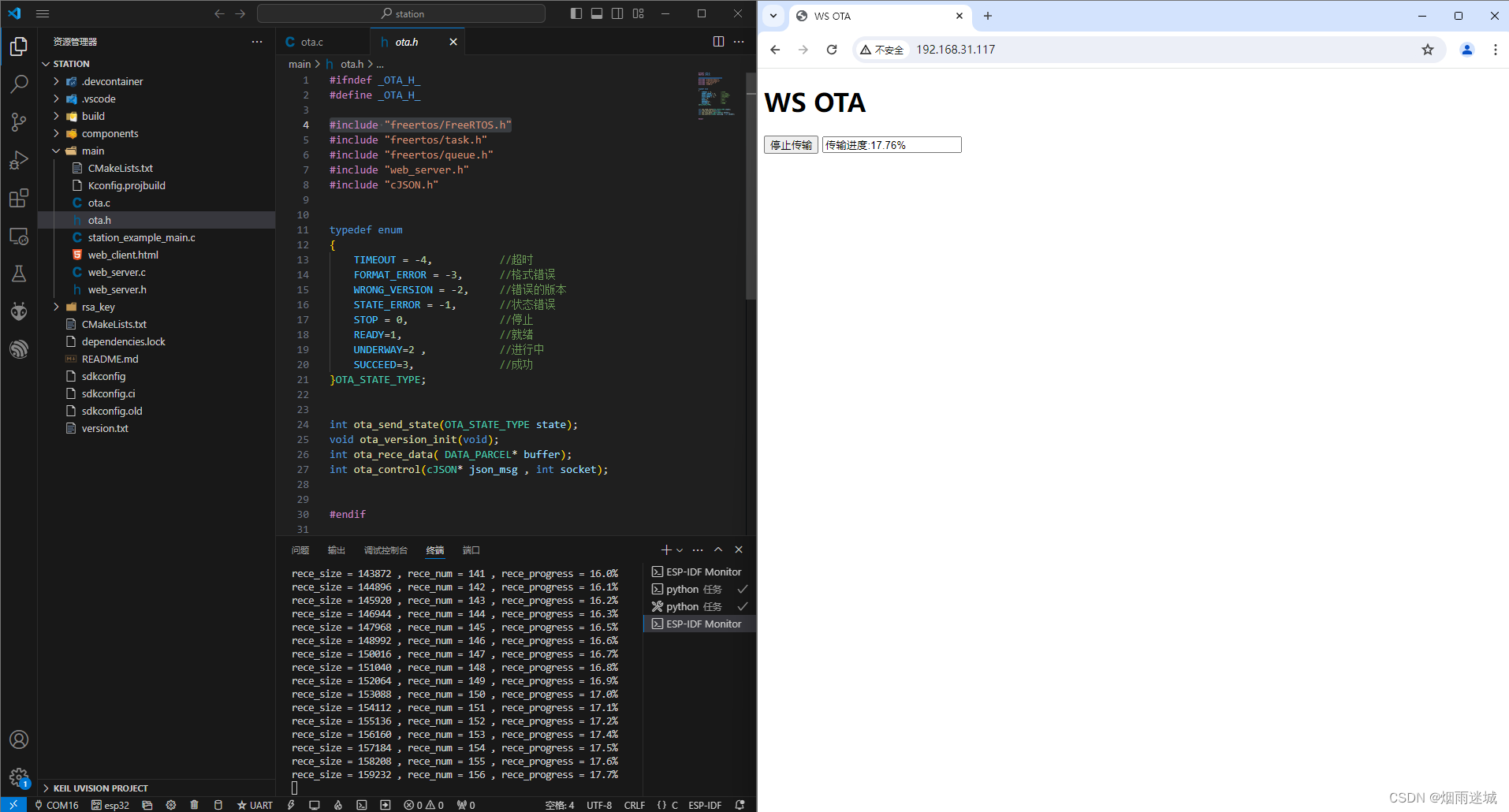Open the Search view in activity bar
The height and width of the screenshot is (812, 1509).
coord(19,84)
